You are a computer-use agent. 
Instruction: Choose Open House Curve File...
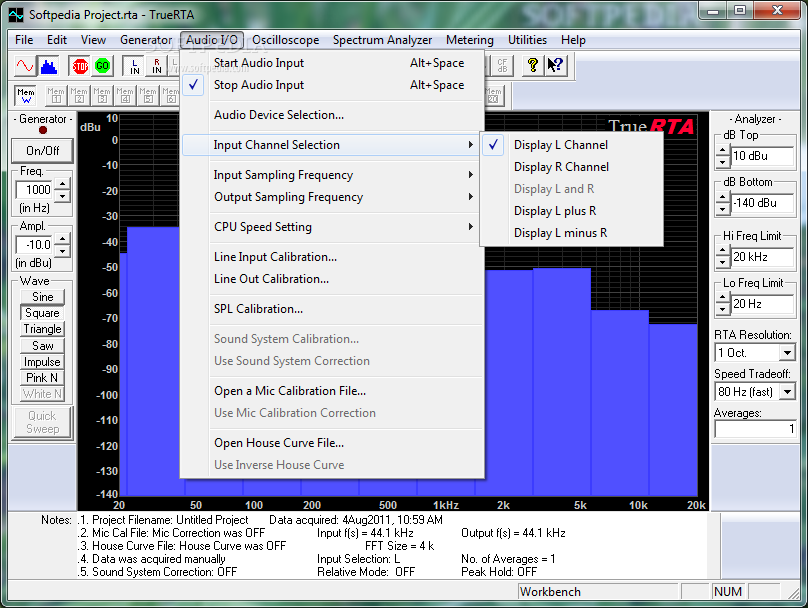coord(332,443)
